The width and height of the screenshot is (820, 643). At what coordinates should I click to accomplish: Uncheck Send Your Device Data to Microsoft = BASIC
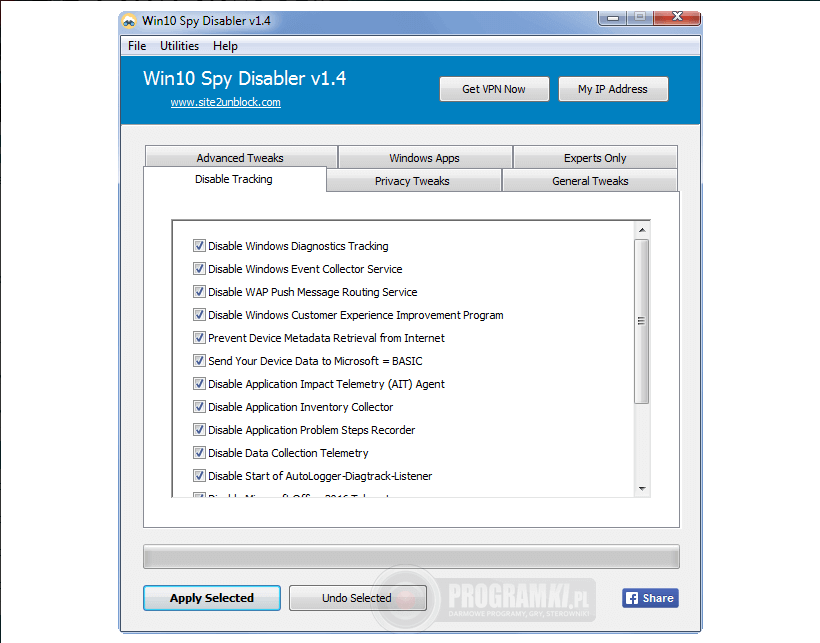point(199,361)
